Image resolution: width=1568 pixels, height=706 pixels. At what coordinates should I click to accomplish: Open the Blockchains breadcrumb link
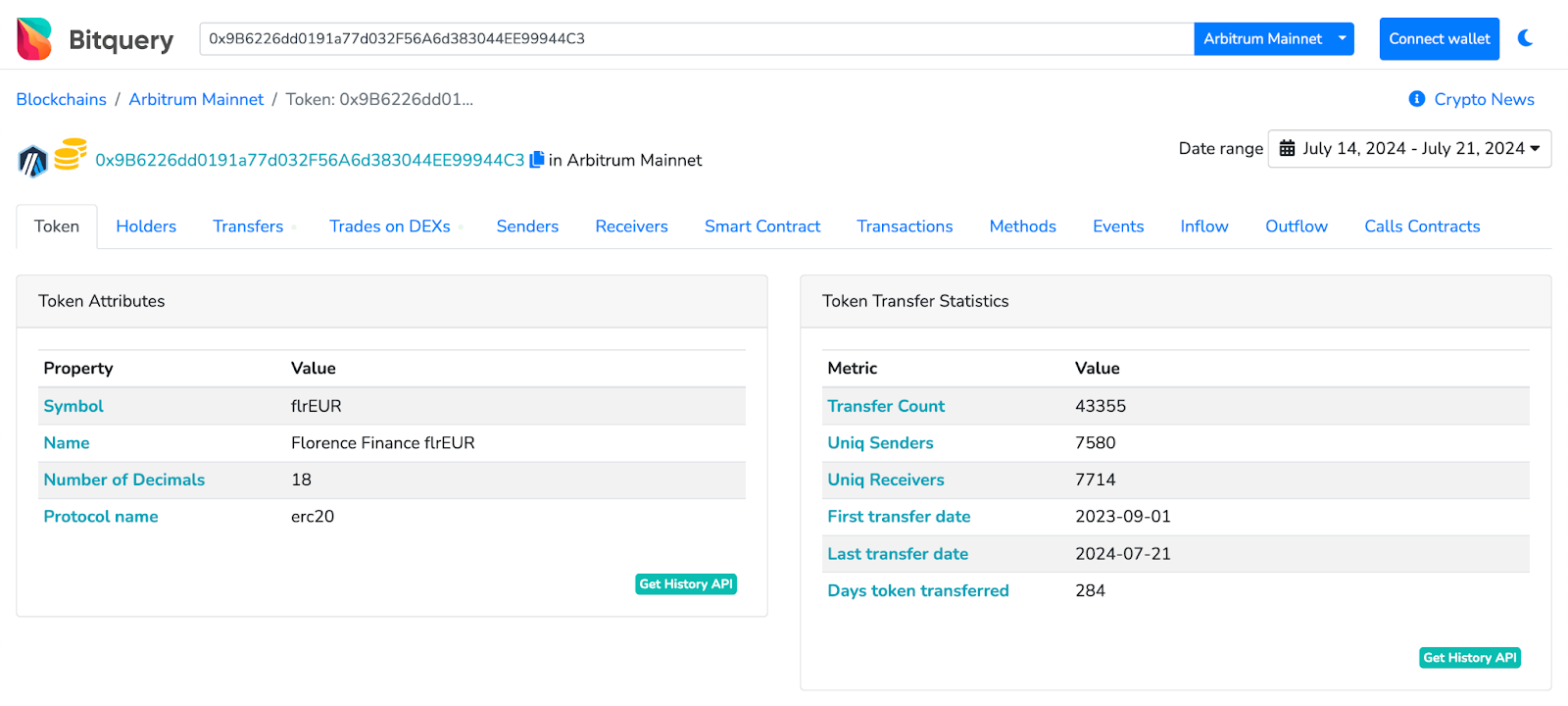(61, 99)
